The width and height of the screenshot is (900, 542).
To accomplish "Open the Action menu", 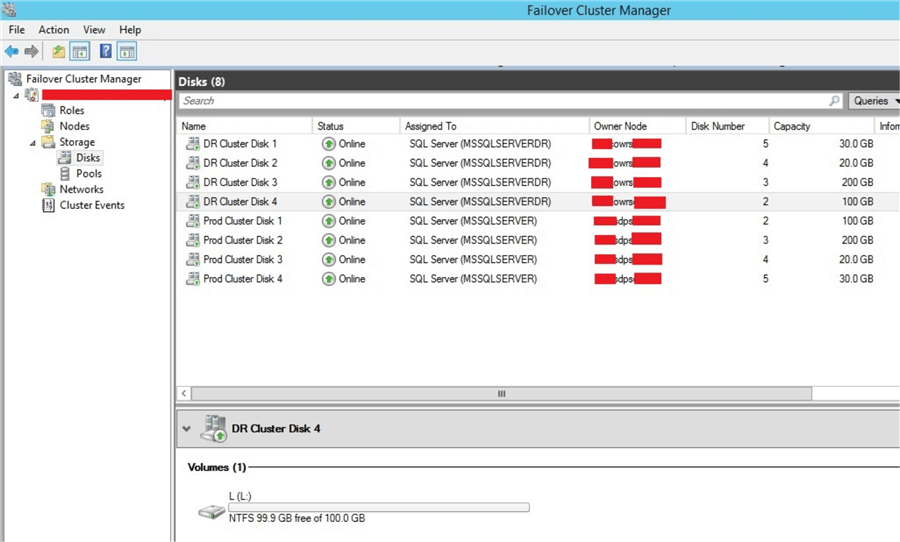I will [x=53, y=29].
